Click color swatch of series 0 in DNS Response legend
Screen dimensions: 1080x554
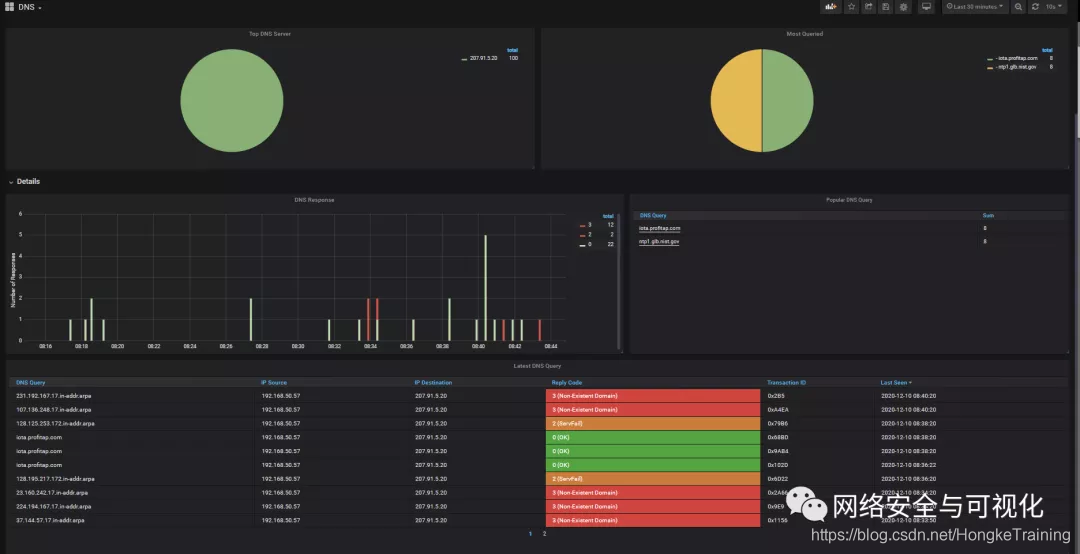point(583,245)
